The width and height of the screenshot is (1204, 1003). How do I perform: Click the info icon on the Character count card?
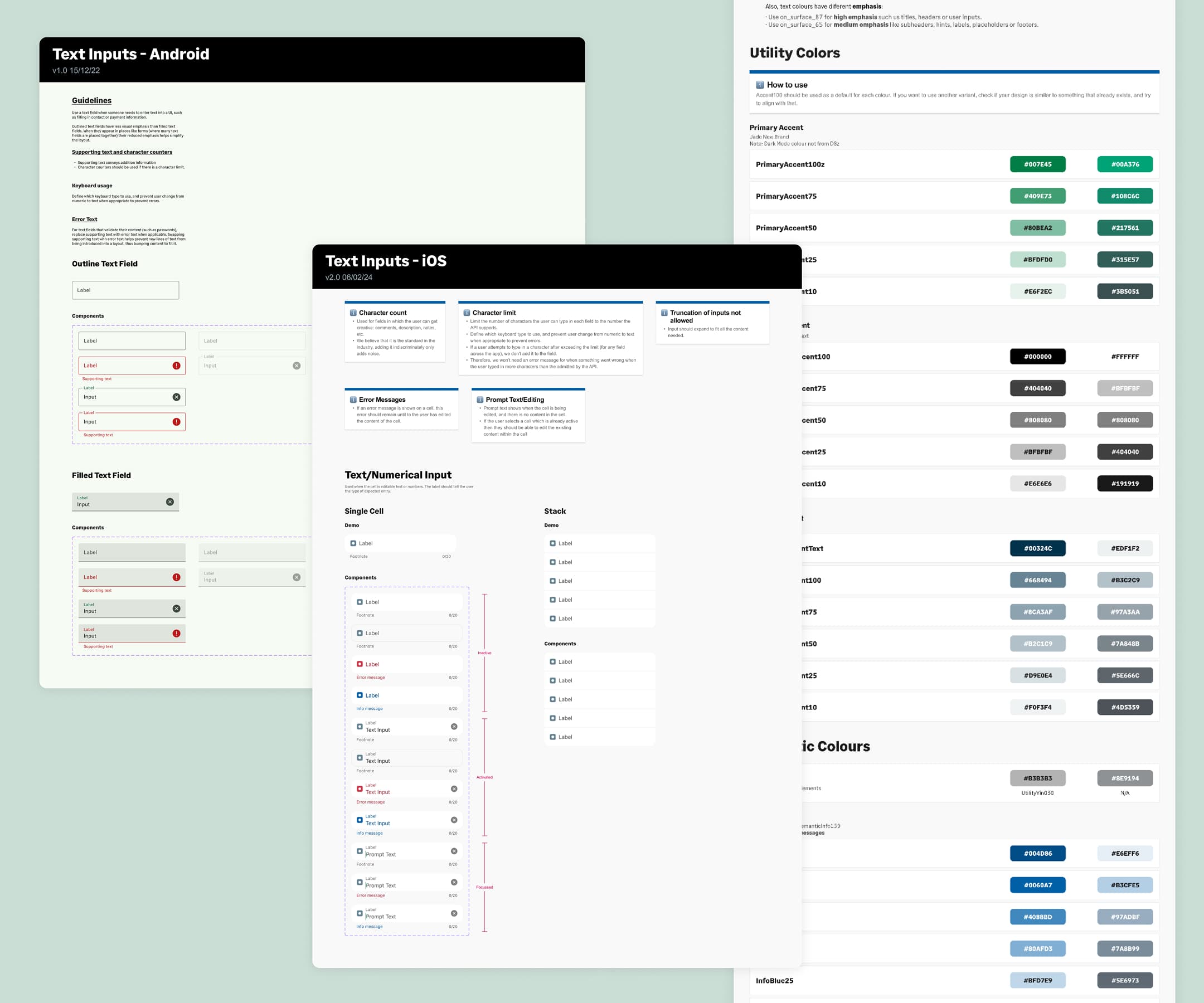click(x=354, y=313)
